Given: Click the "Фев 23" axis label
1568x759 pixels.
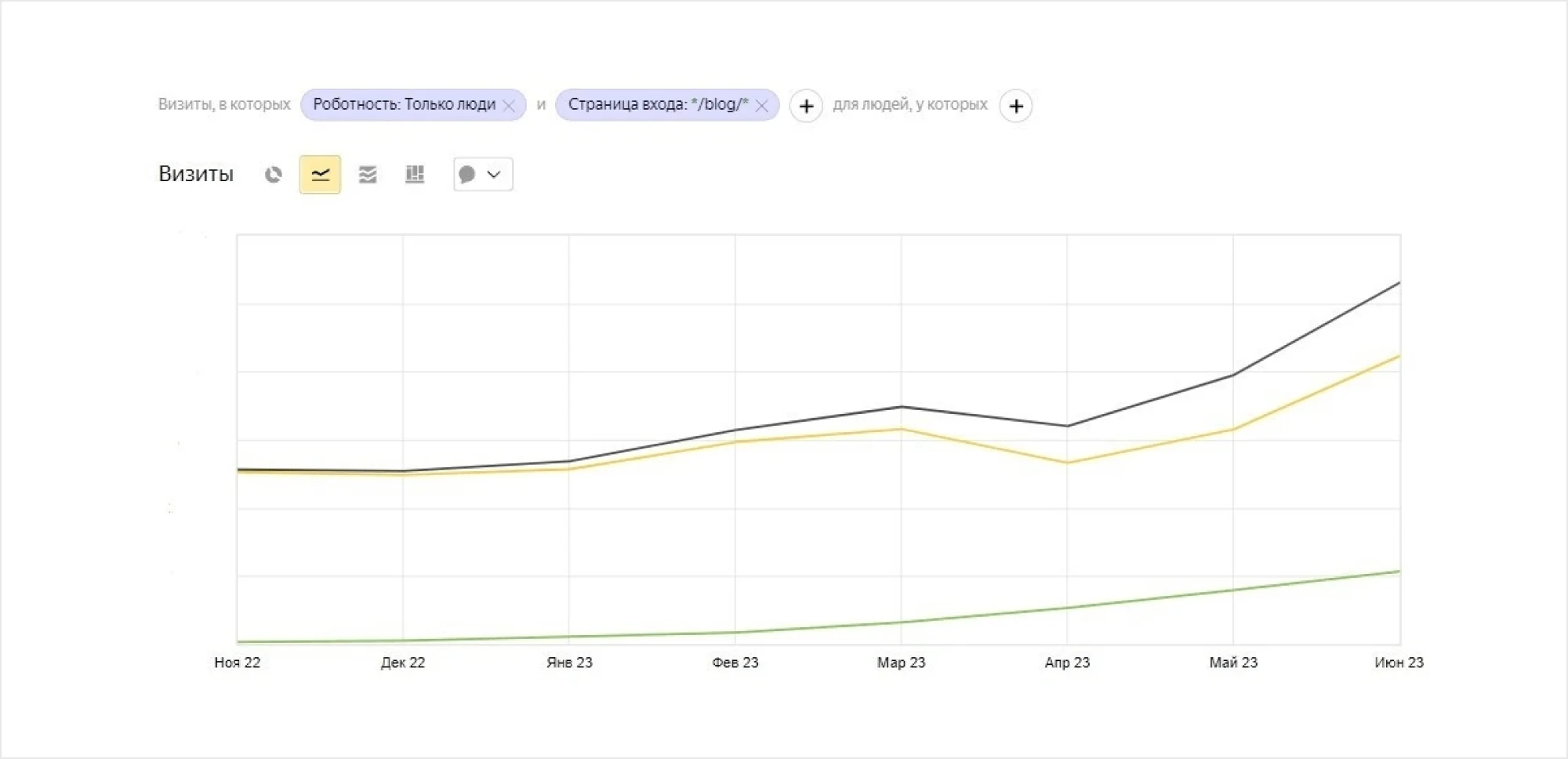Looking at the screenshot, I should click(735, 663).
